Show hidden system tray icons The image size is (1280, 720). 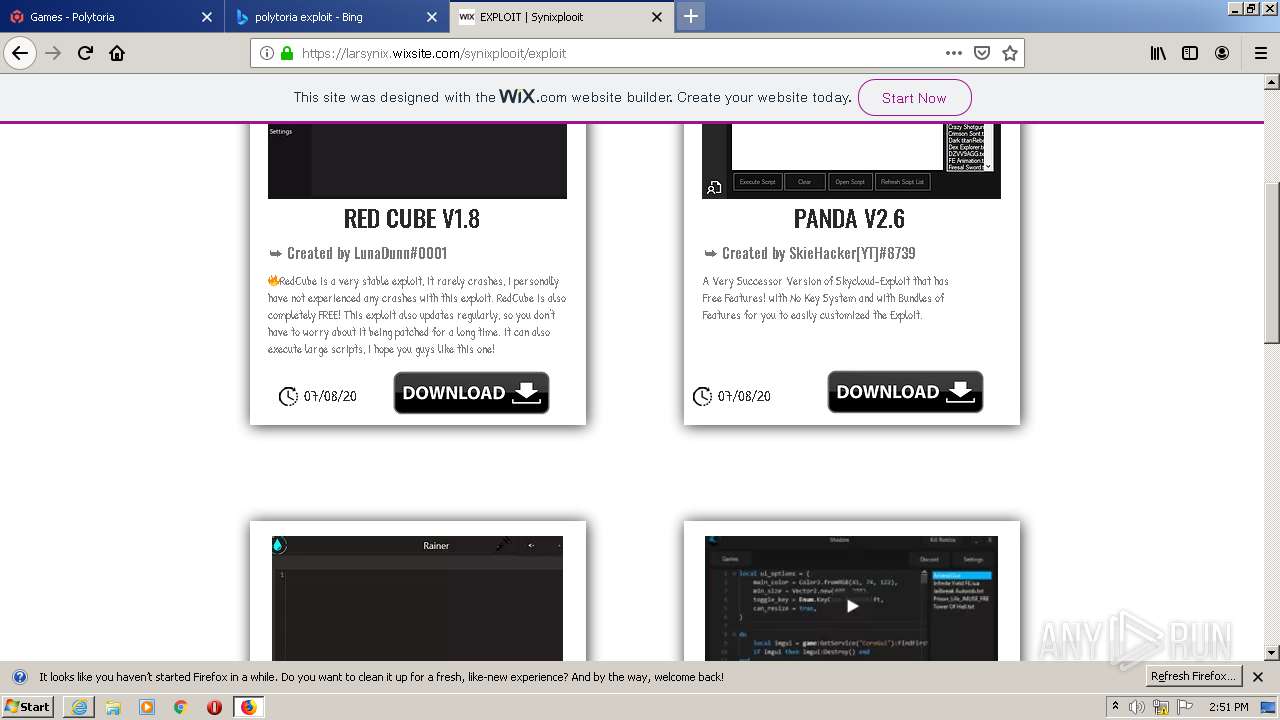pyautogui.click(x=1115, y=707)
